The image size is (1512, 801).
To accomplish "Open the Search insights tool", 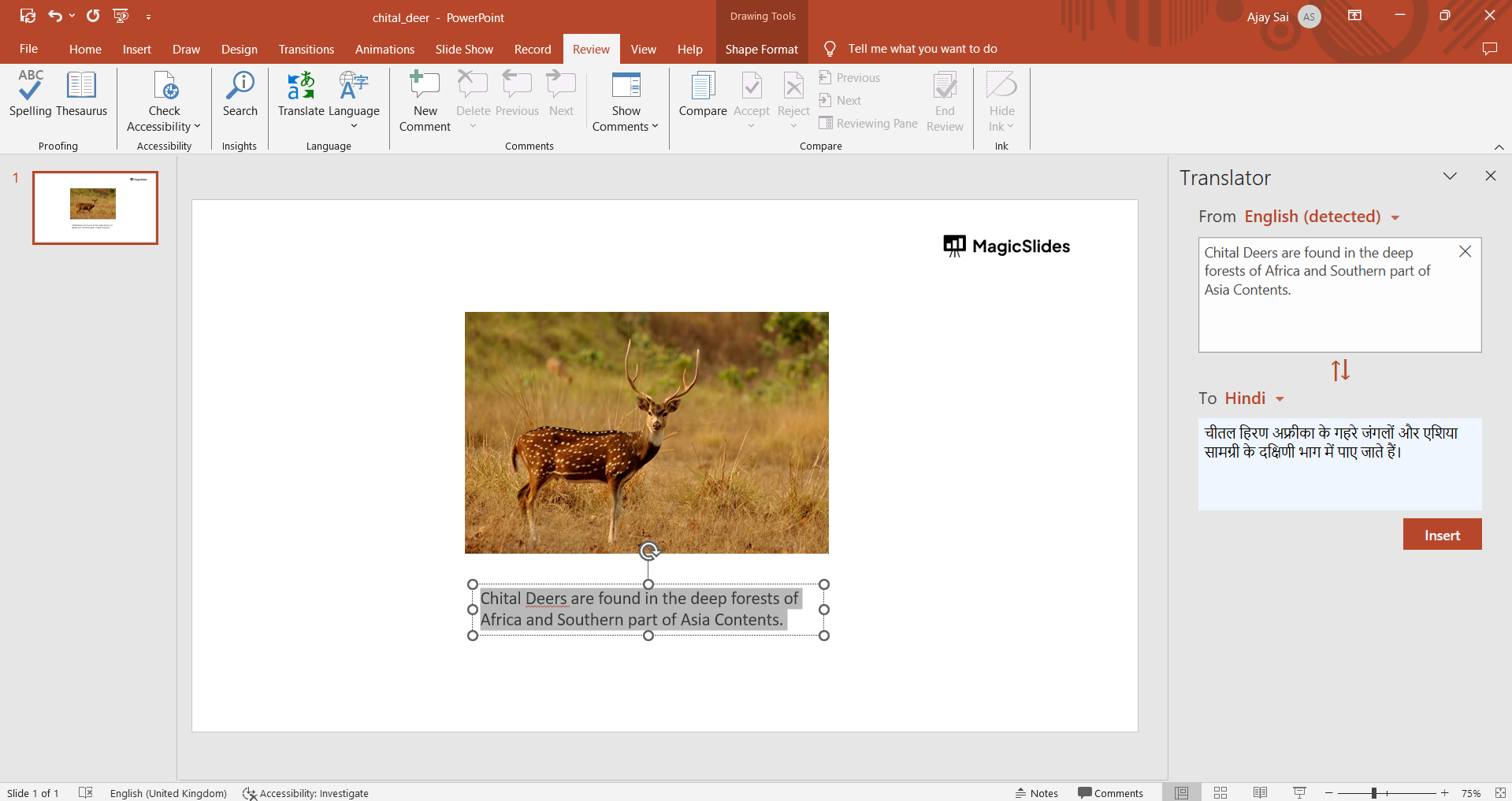I will pos(240,94).
